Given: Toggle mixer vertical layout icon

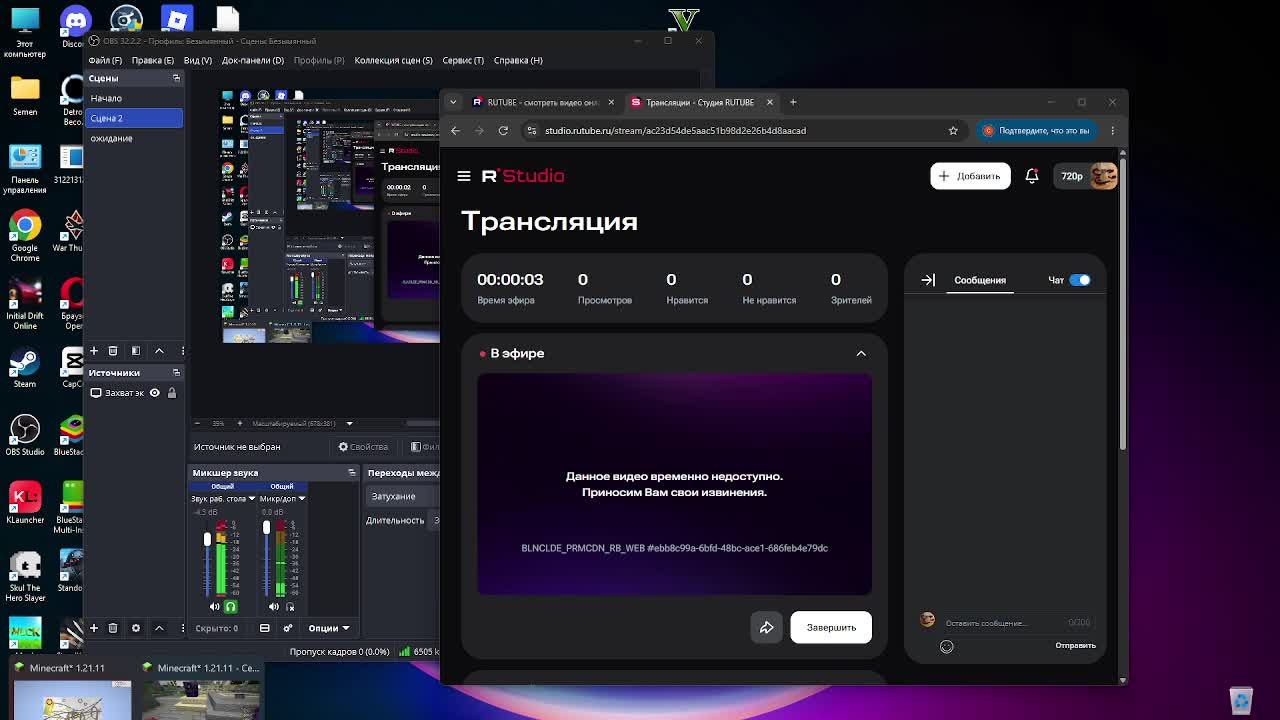Looking at the screenshot, I should click(265, 628).
